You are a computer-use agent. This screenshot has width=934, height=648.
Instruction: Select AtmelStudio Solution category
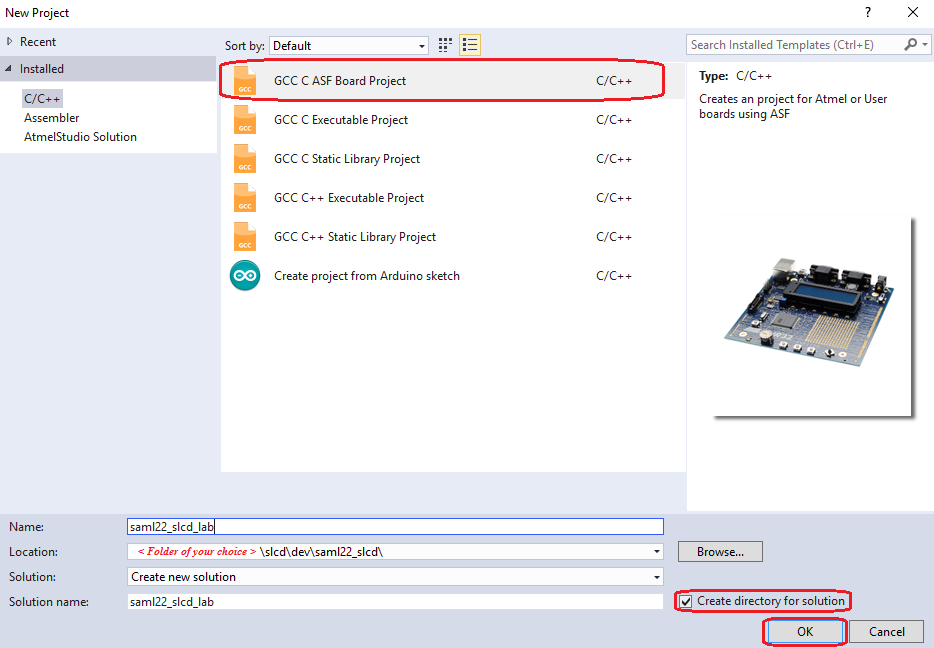click(80, 137)
